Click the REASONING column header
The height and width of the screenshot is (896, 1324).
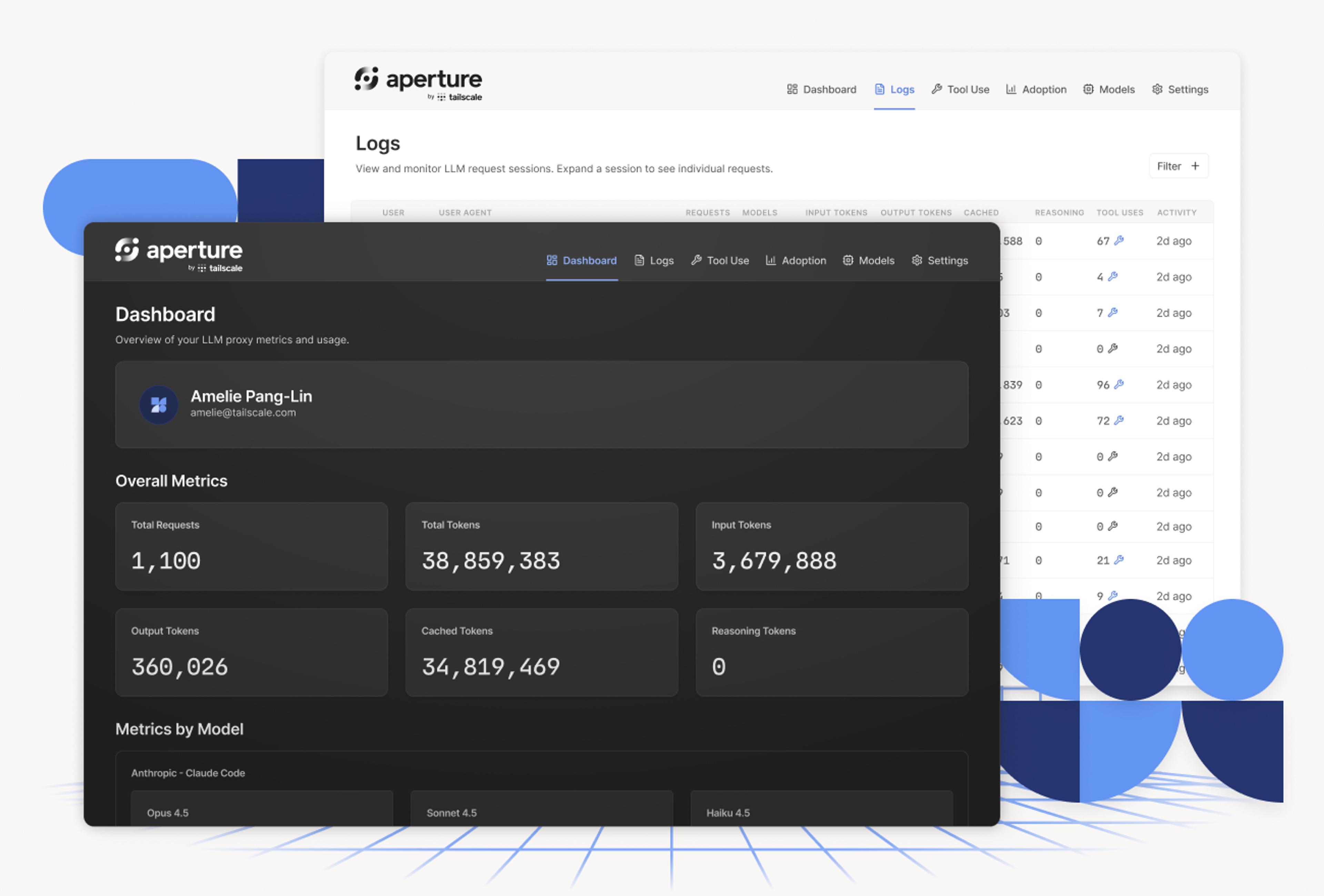(1059, 212)
